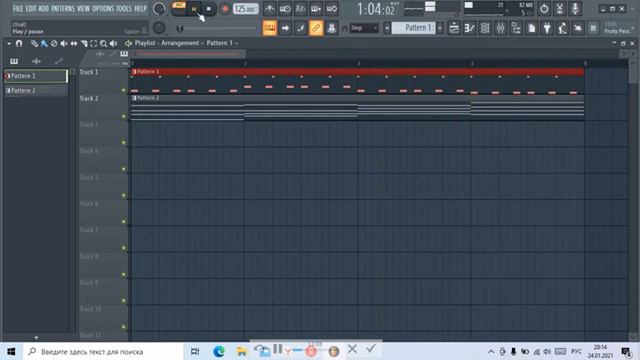640x360 pixels.
Task: Toggle the Playlist magnet snap icon
Action: [19, 43]
